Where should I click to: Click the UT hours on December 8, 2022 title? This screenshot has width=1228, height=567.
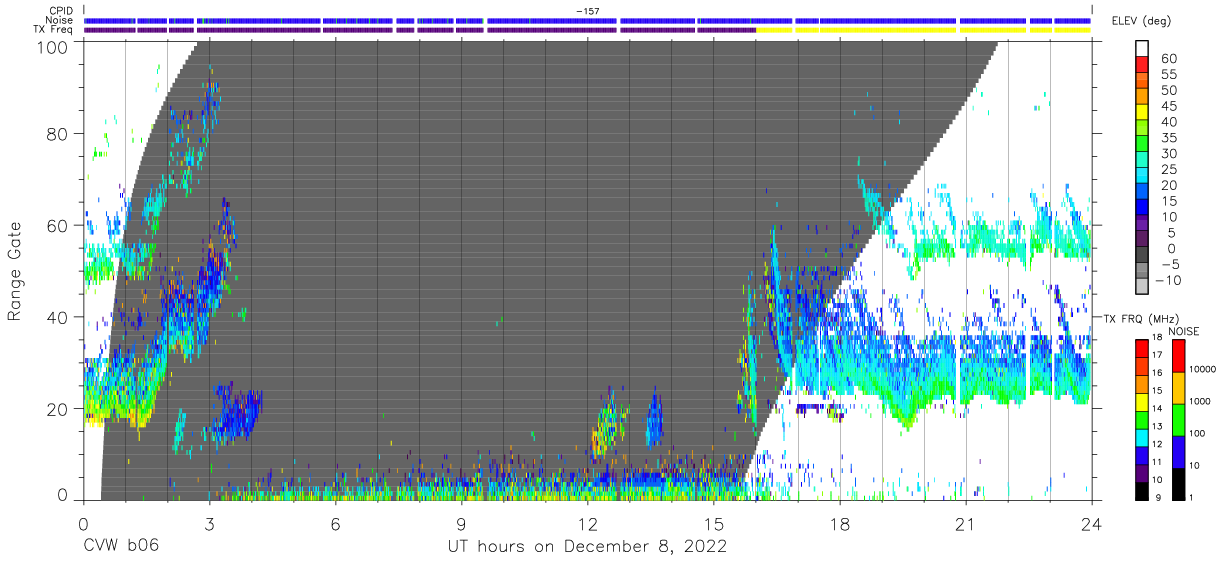[587, 547]
